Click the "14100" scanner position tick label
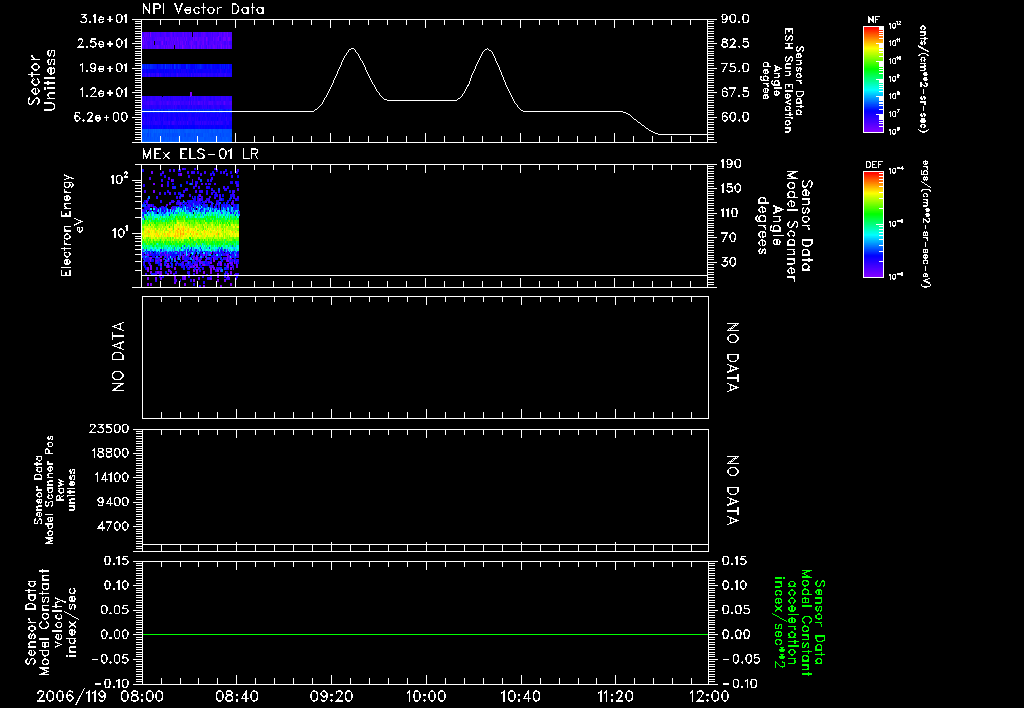 click(109, 477)
